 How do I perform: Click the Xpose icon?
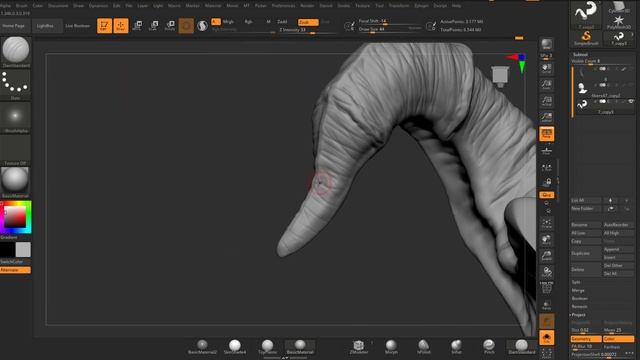[547, 353]
